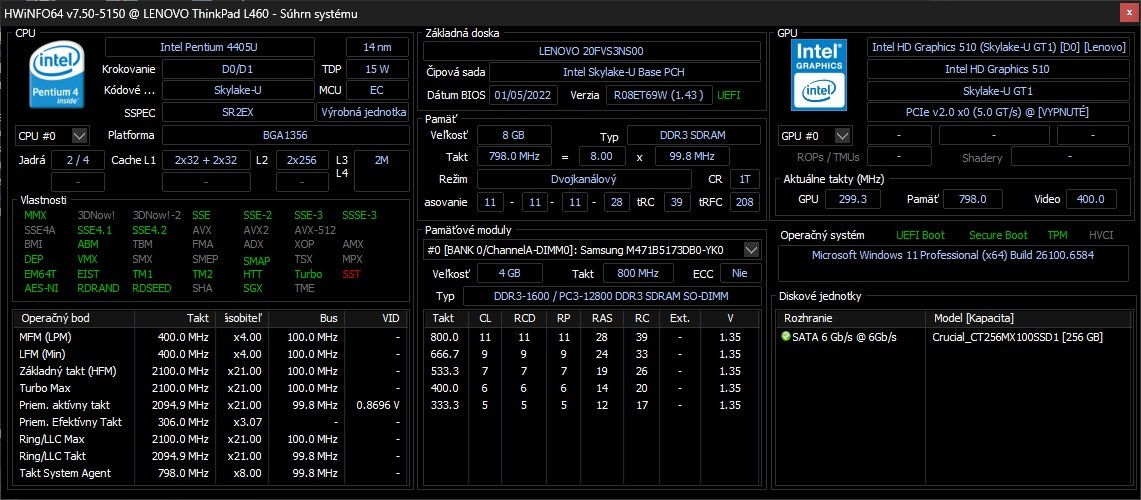1141x500 pixels.
Task: Click the TPM status label
Action: pyautogui.click(x=1057, y=235)
